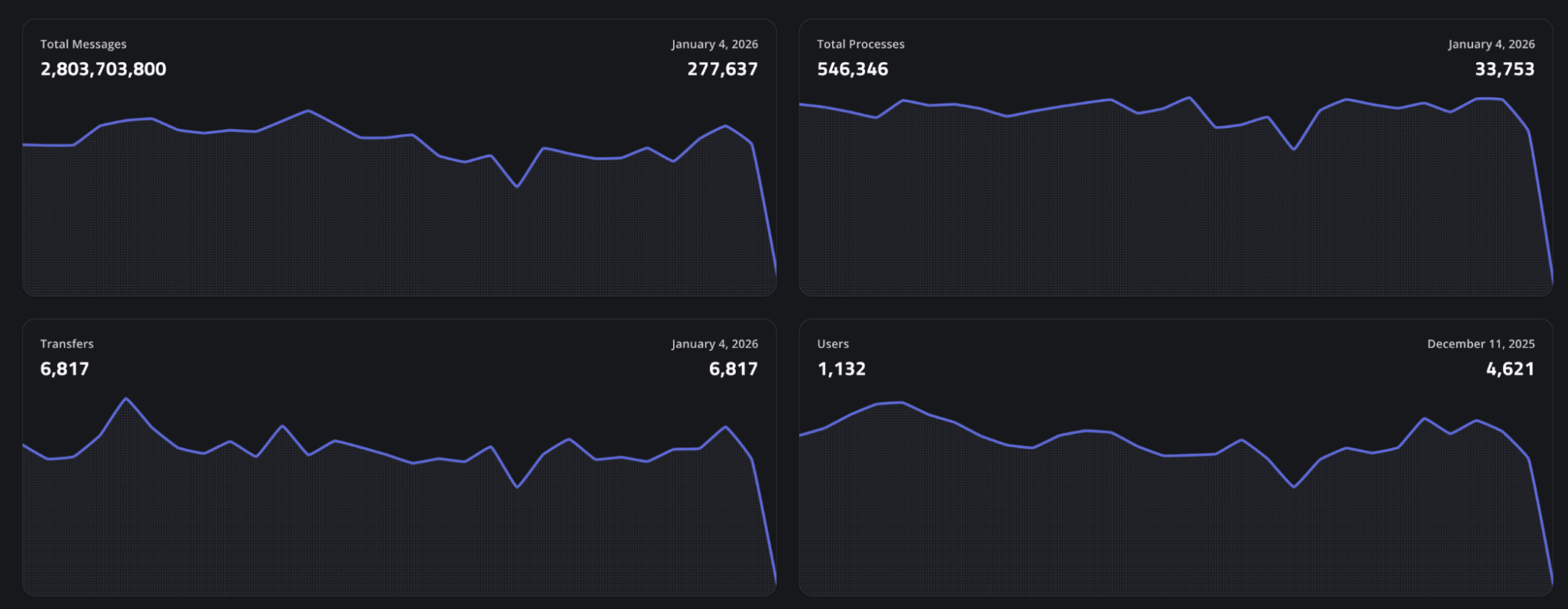Viewport: 1568px width, 609px height.
Task: Select the 546,346 total processes figure
Action: tap(853, 69)
